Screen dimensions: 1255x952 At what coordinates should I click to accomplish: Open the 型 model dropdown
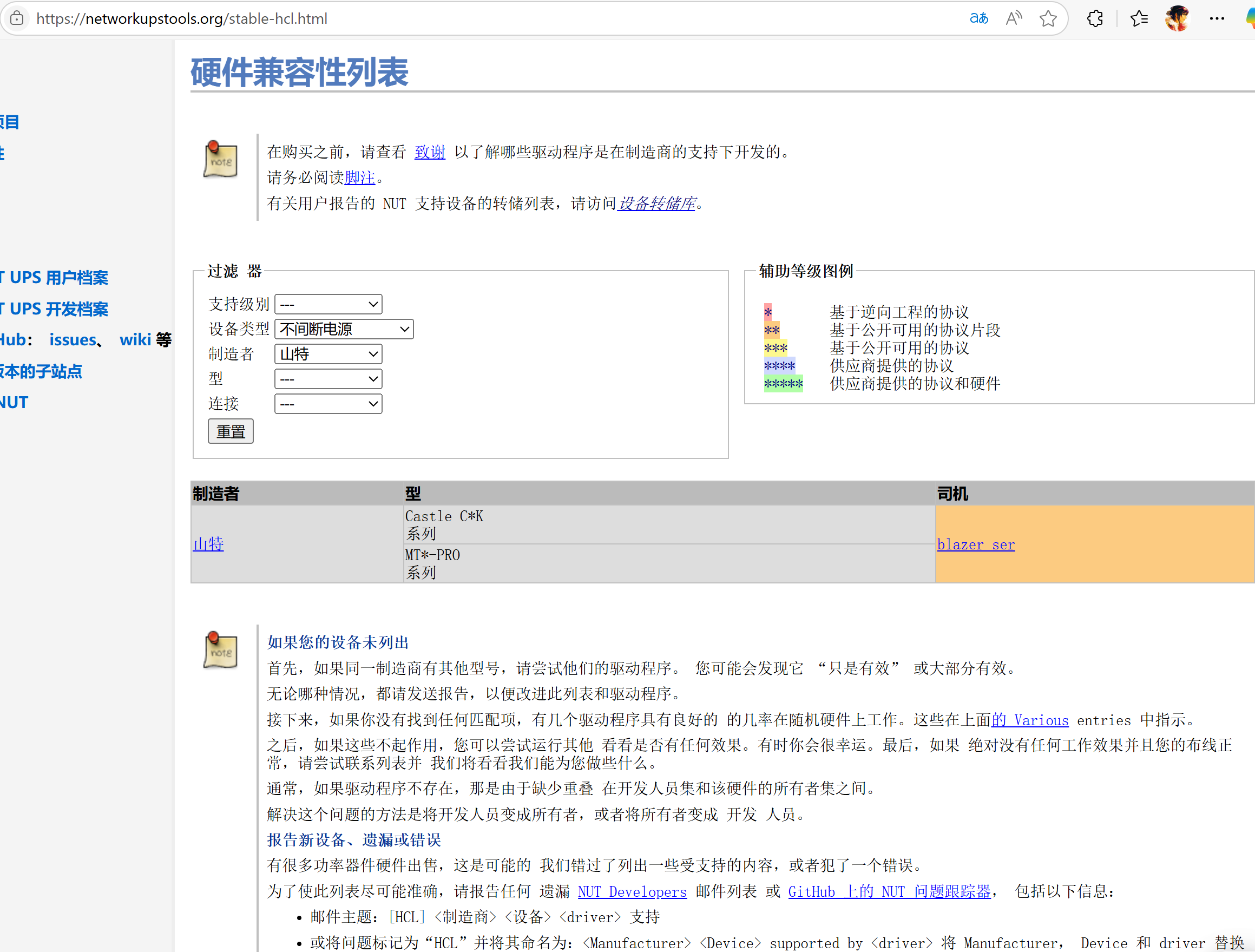pyautogui.click(x=328, y=379)
